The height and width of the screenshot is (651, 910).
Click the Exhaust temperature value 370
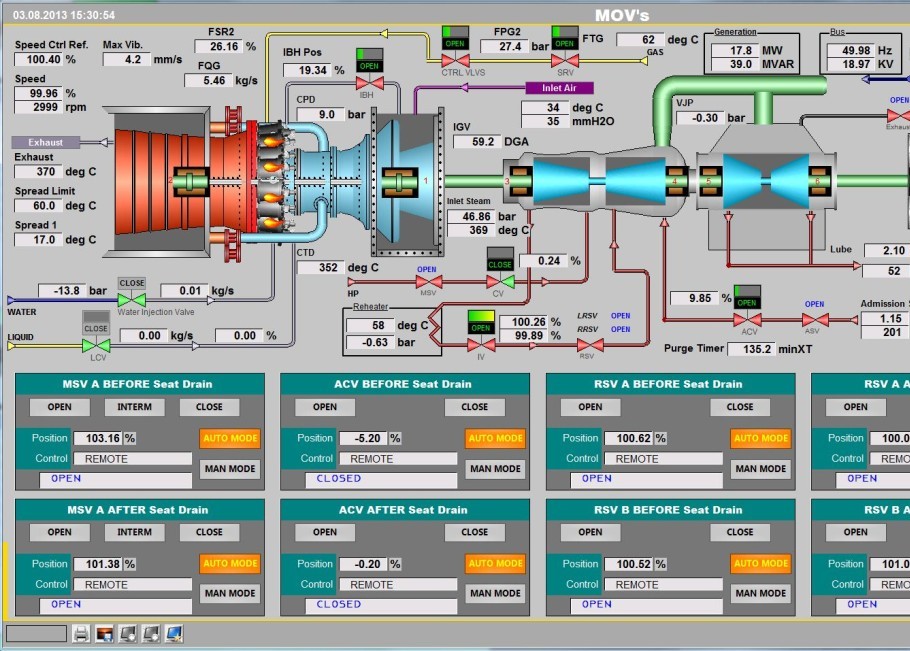[x=38, y=172]
